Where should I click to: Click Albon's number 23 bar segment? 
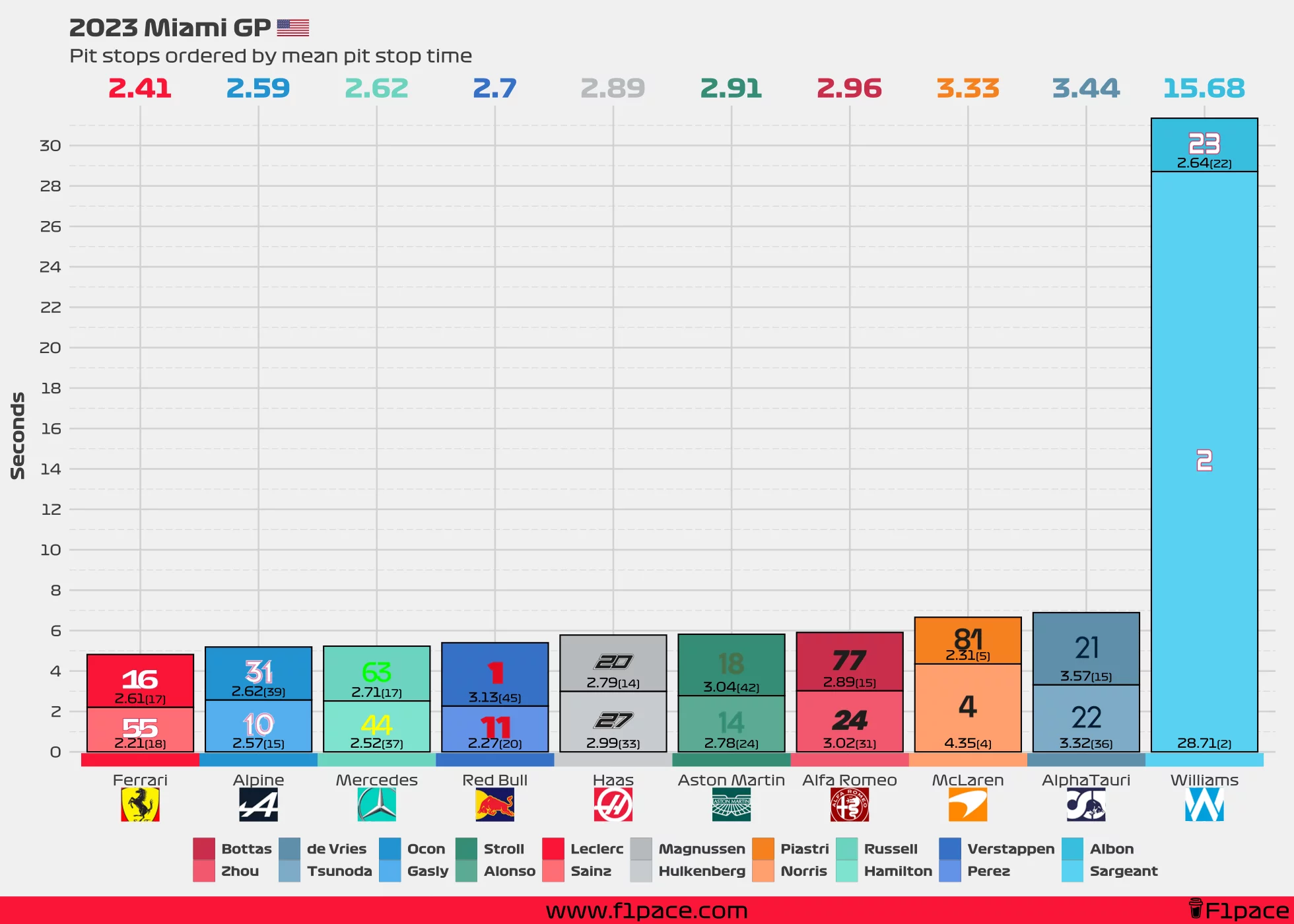click(1204, 145)
